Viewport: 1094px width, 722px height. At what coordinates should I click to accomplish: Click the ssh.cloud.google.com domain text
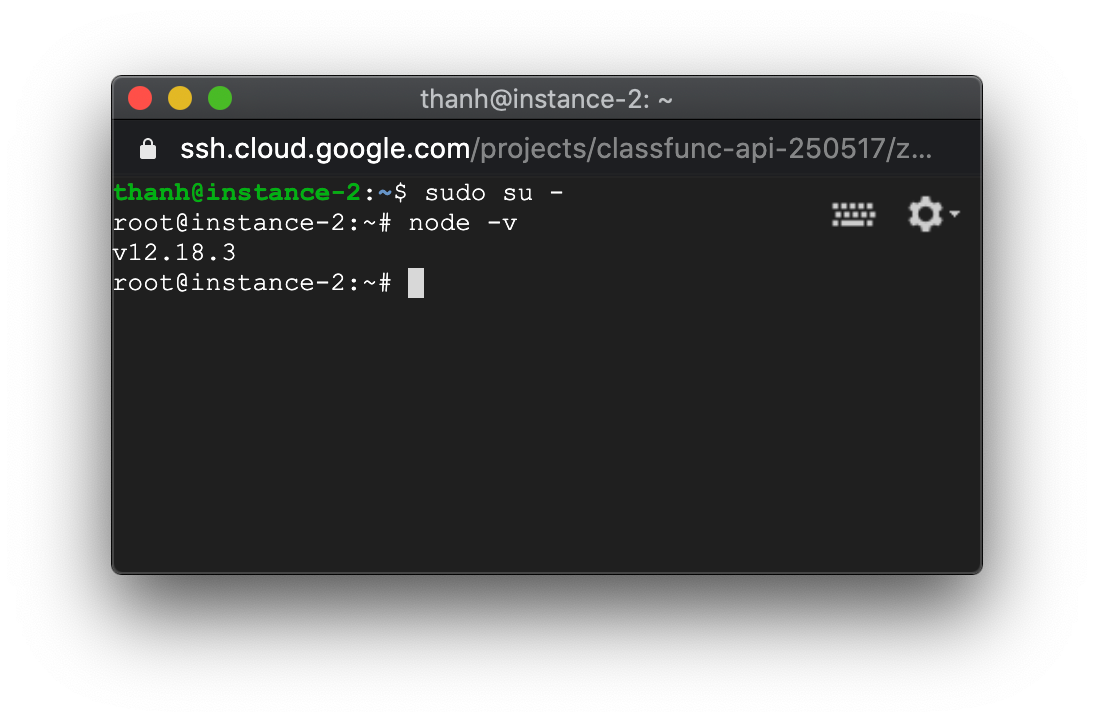point(325,149)
